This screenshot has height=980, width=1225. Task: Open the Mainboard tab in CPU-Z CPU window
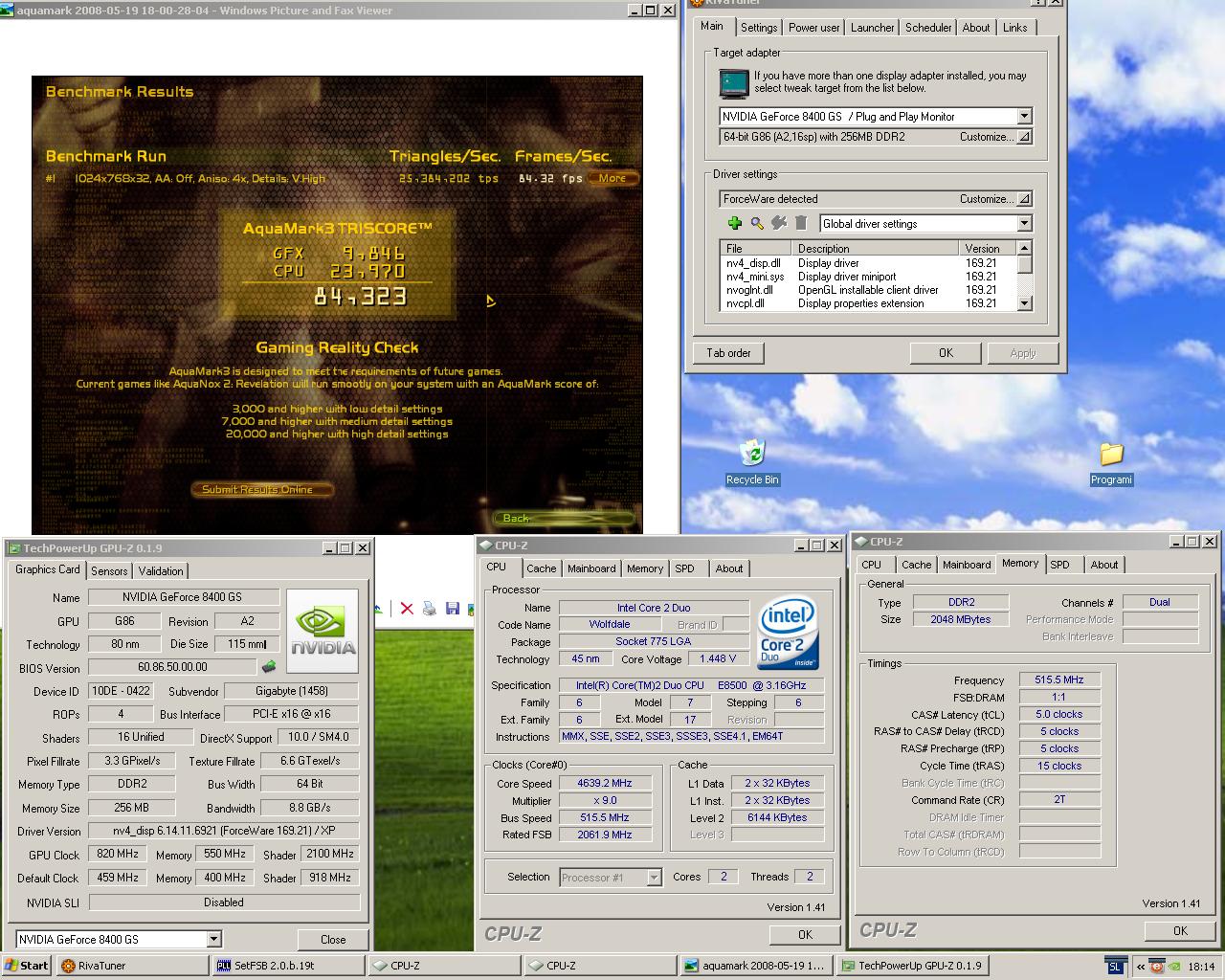tap(591, 568)
